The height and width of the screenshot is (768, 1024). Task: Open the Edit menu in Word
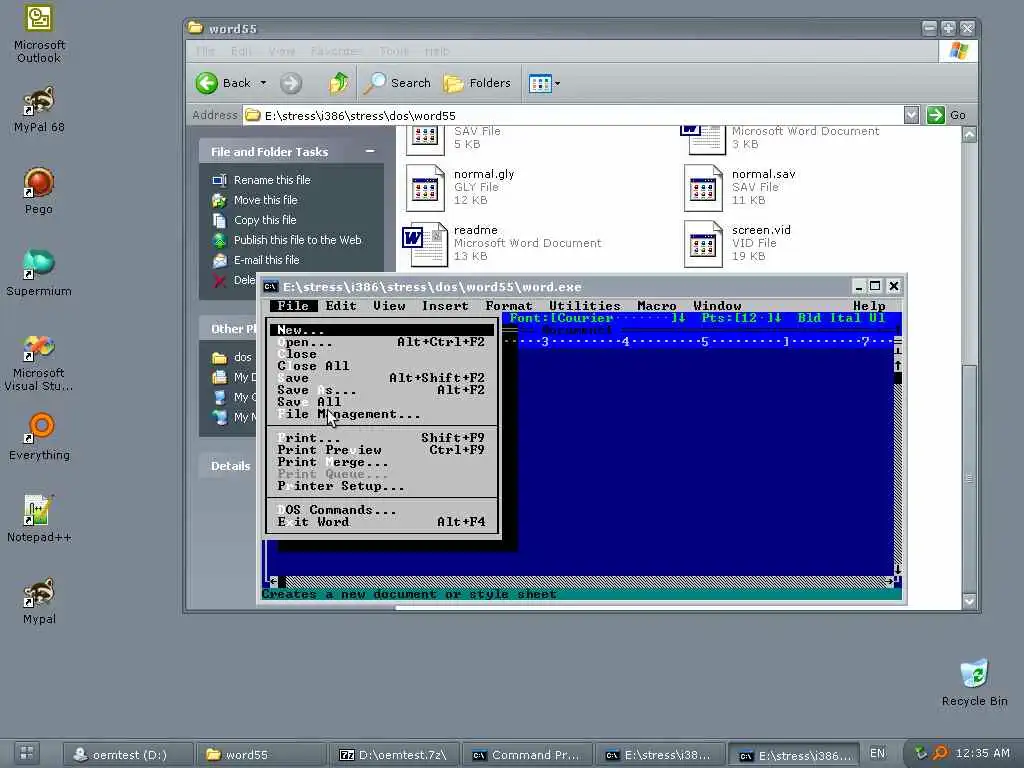coord(341,306)
